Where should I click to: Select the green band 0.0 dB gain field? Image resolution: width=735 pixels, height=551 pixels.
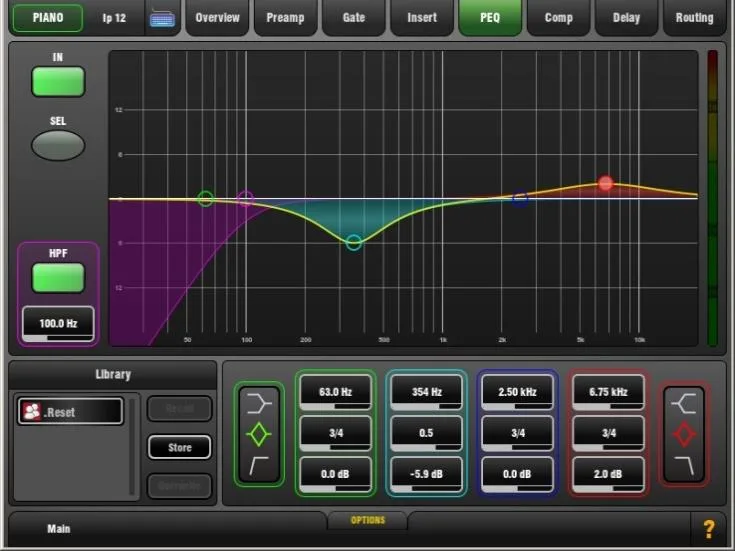tap(335, 474)
